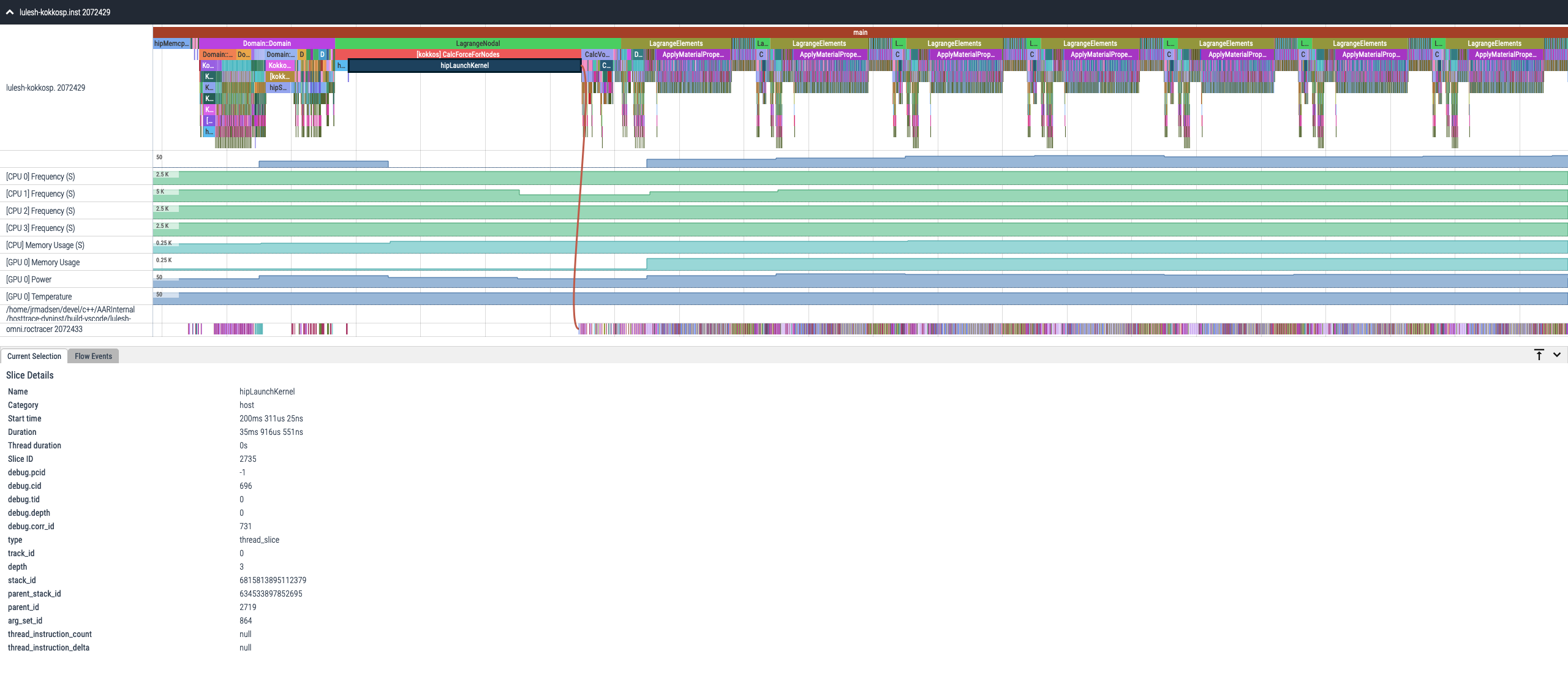The image size is (1568, 675).
Task: Click the dock-to-top icon in the details panel
Action: point(1538,354)
